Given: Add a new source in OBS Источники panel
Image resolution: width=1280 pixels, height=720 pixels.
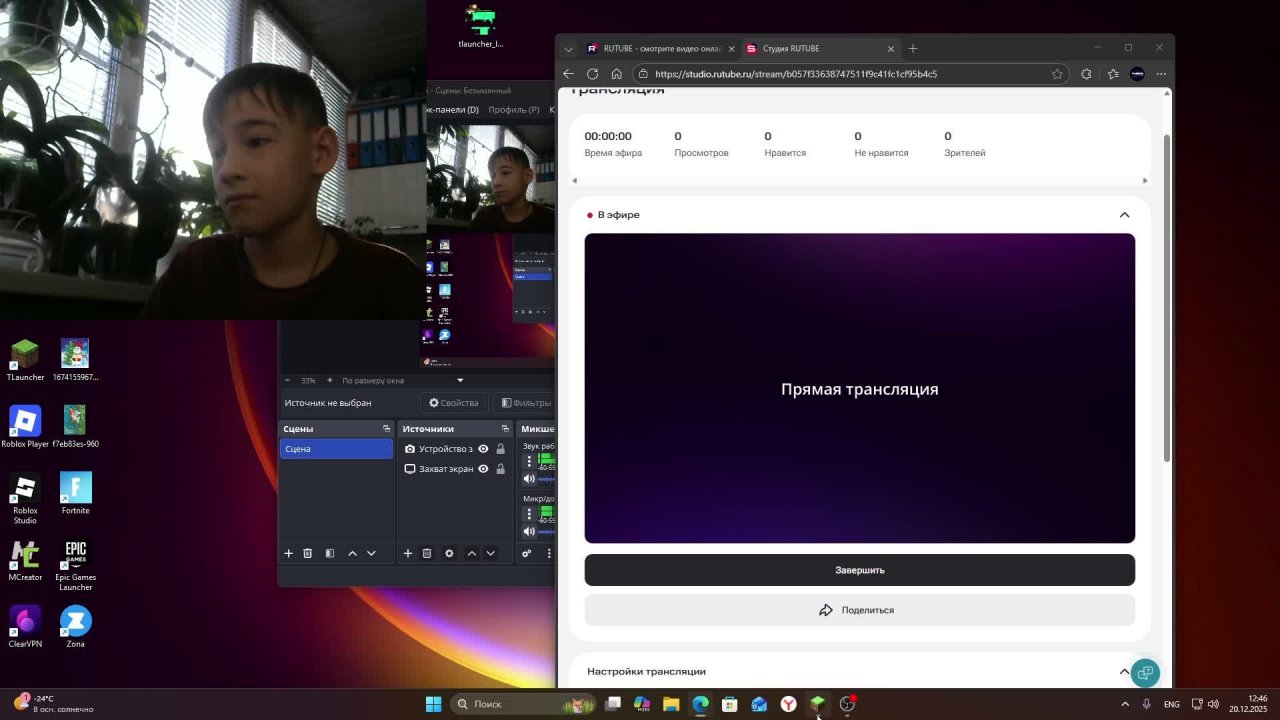Looking at the screenshot, I should point(408,553).
